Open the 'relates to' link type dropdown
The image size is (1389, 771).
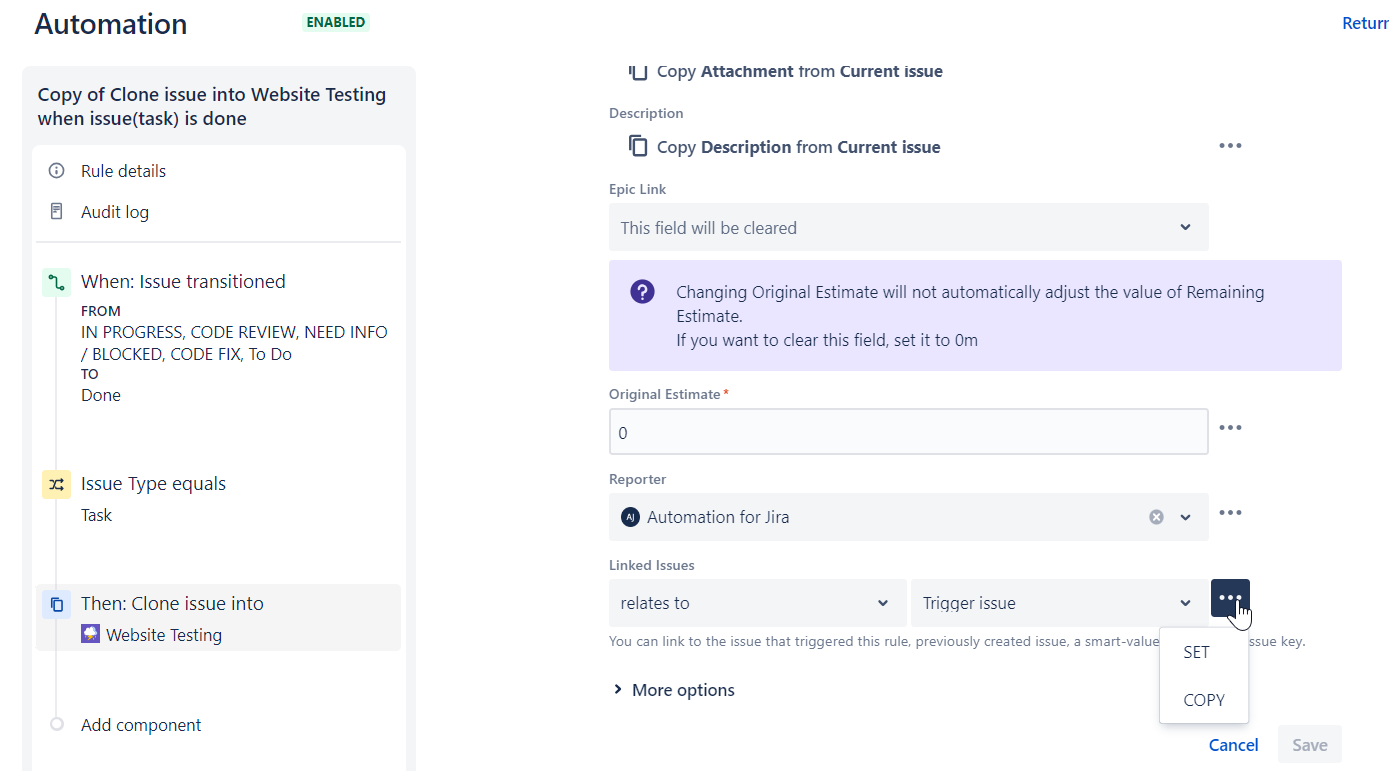point(757,603)
